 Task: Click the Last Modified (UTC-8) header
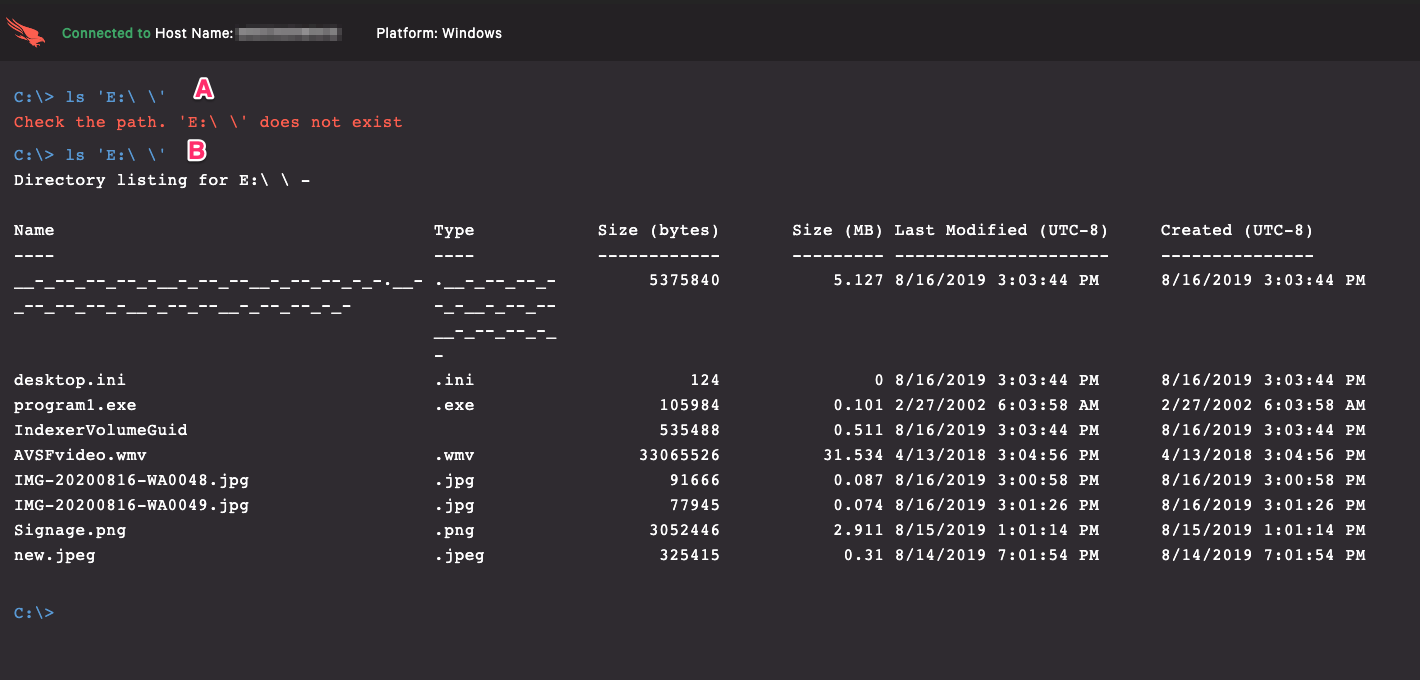1001,230
